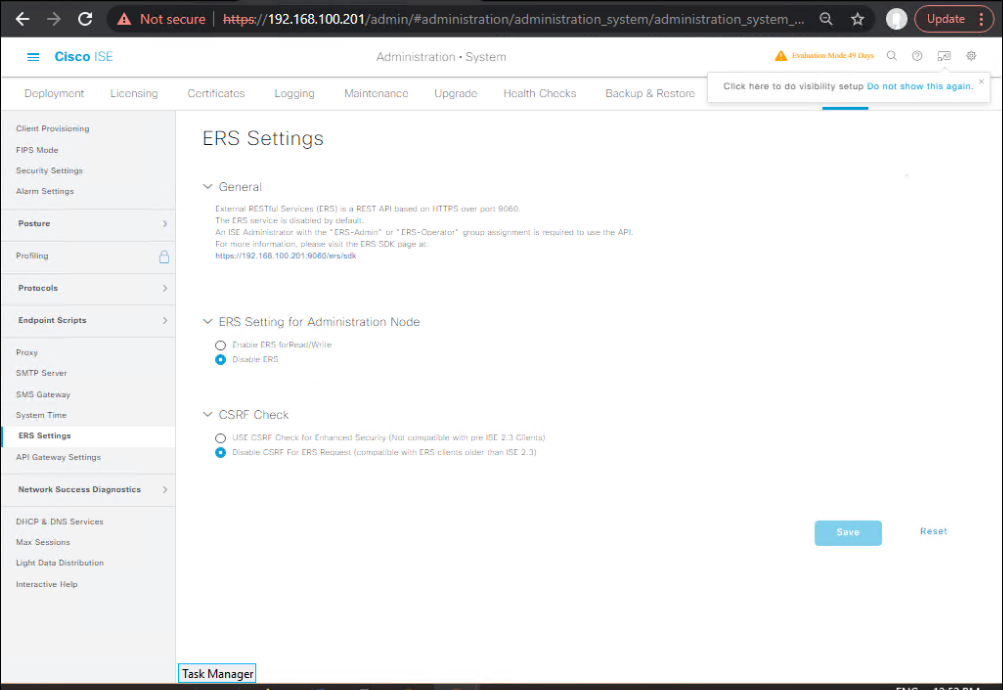Click the browser address bar URL
Viewport: 1003px width, 690px height.
514,19
